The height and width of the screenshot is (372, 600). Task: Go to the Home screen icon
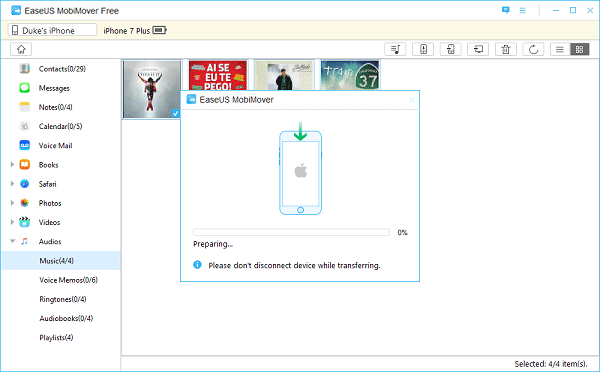(x=21, y=49)
